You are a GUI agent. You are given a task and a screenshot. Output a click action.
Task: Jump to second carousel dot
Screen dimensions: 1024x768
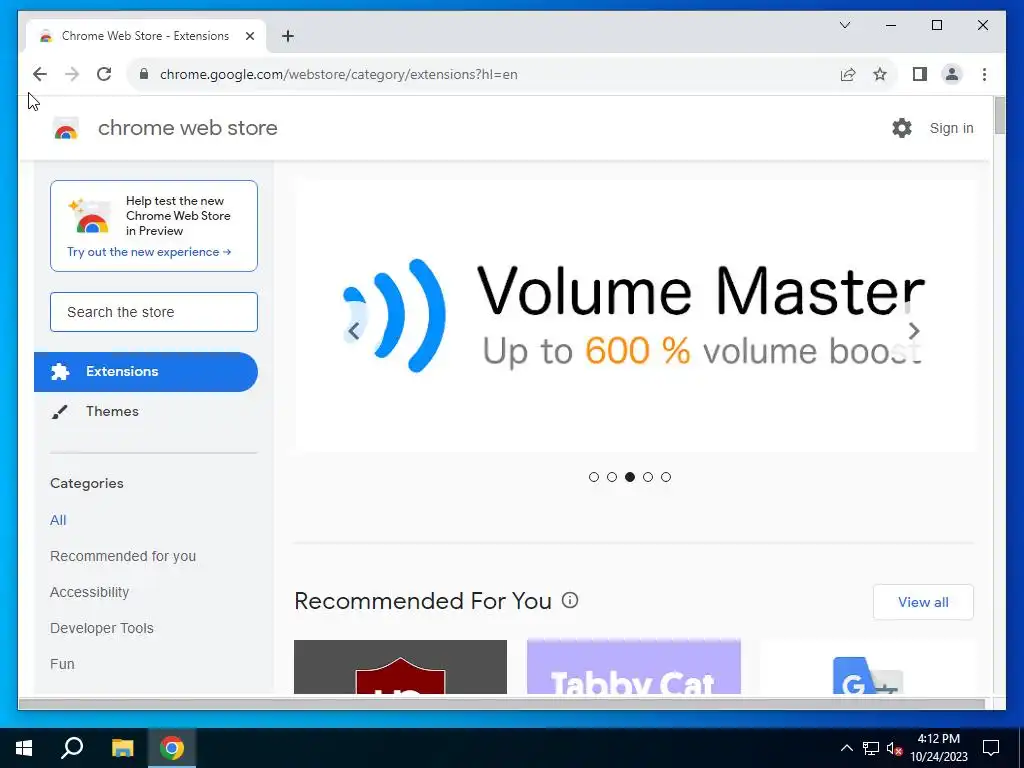pyautogui.click(x=612, y=477)
